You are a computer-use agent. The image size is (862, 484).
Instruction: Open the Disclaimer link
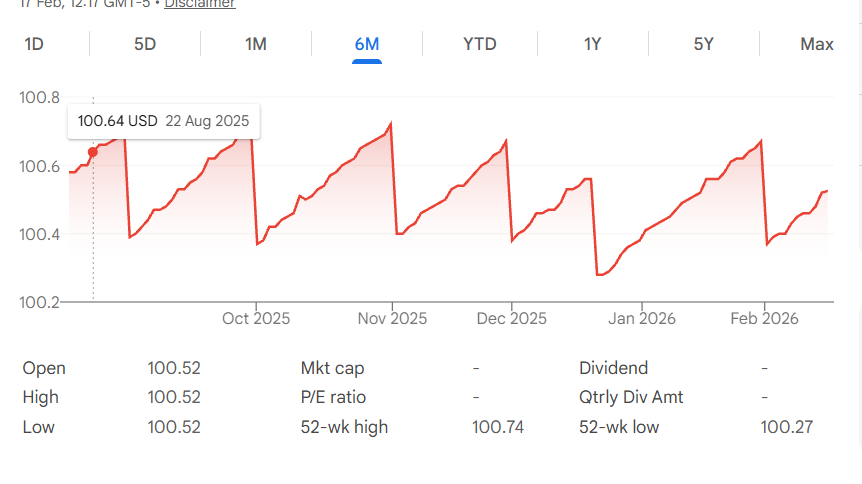click(200, 4)
